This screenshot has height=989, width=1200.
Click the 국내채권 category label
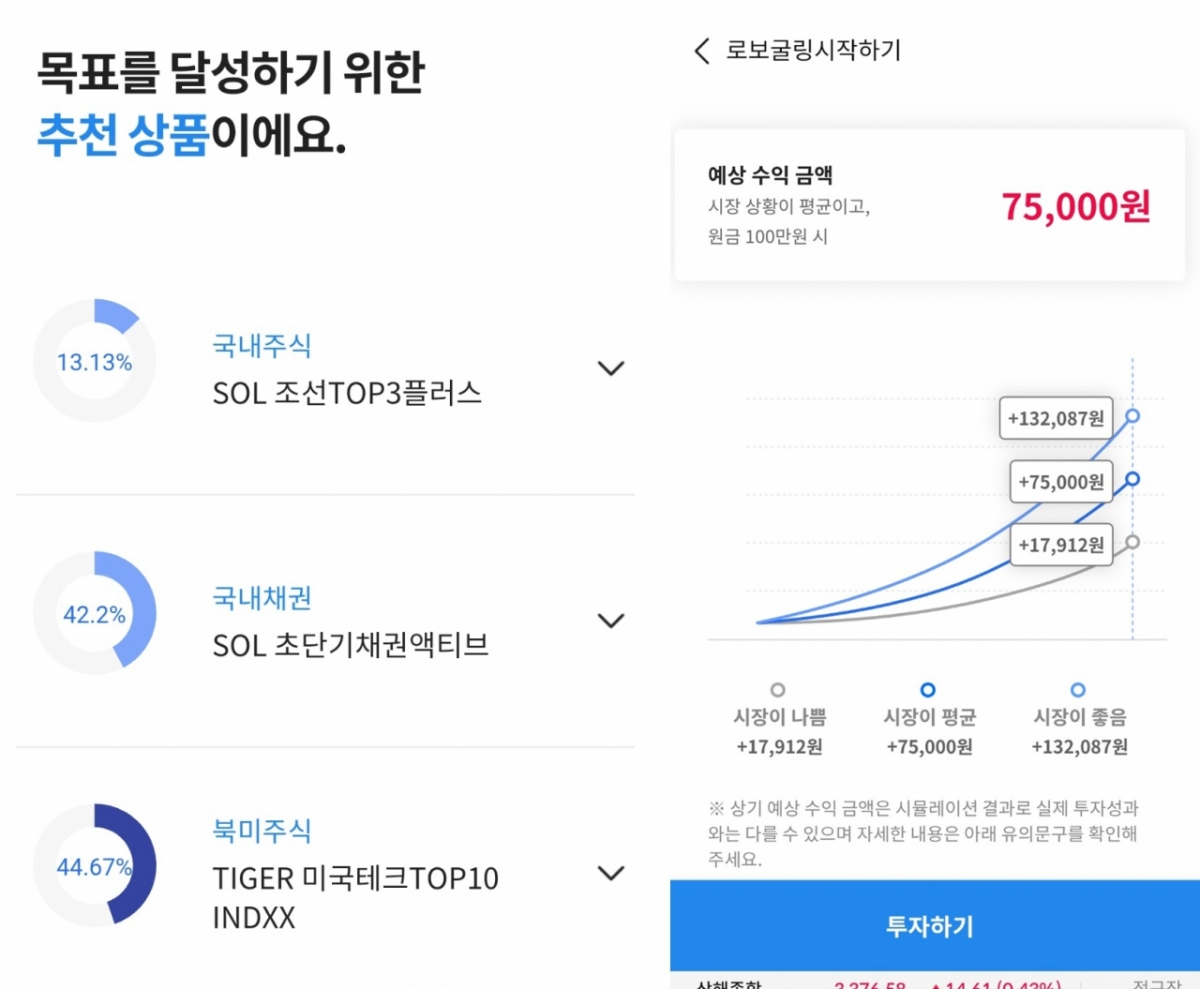262,598
